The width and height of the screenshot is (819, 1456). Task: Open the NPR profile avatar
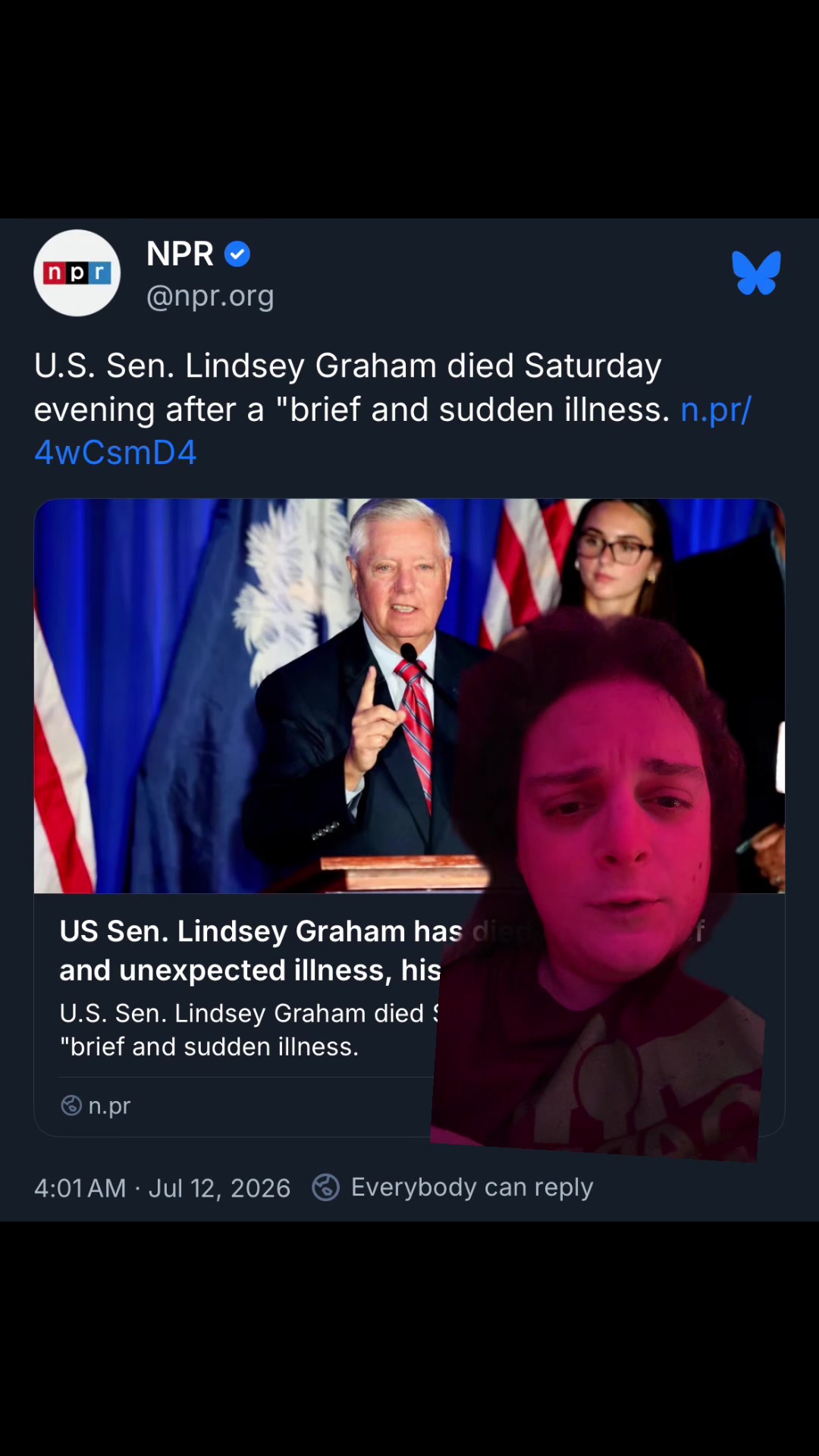(77, 273)
